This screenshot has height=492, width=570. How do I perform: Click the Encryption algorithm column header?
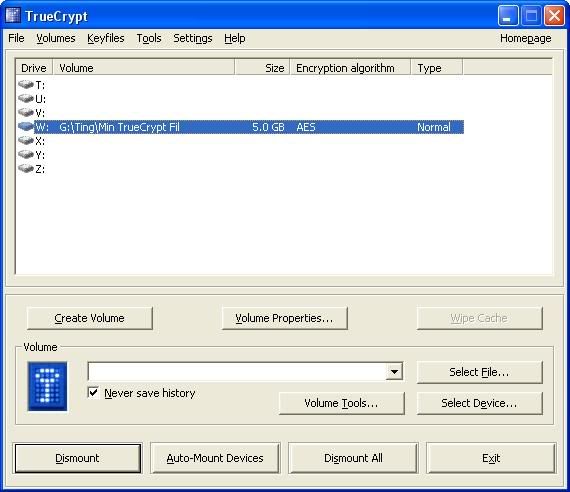click(350, 68)
